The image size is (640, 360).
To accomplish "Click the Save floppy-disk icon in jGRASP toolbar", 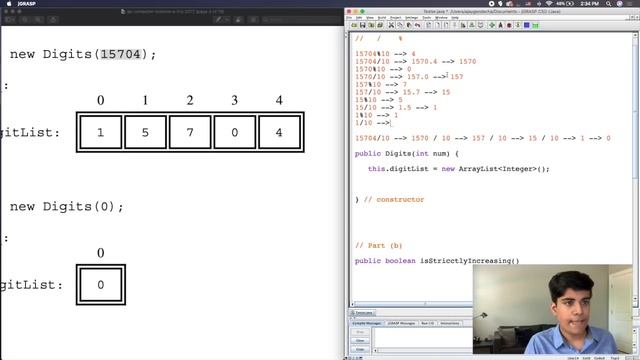I will [x=362, y=25].
